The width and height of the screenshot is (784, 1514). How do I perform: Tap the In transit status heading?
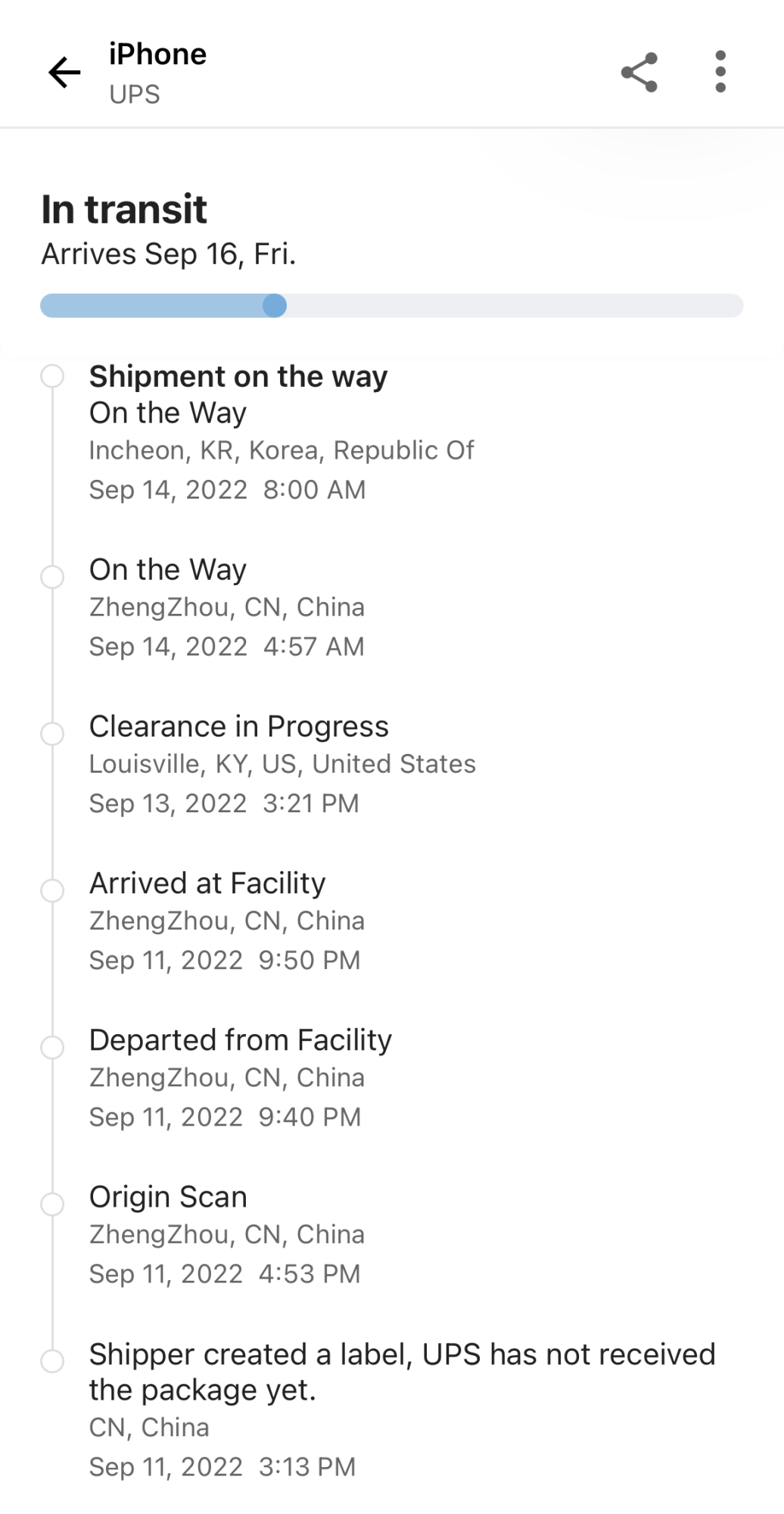[x=124, y=210]
